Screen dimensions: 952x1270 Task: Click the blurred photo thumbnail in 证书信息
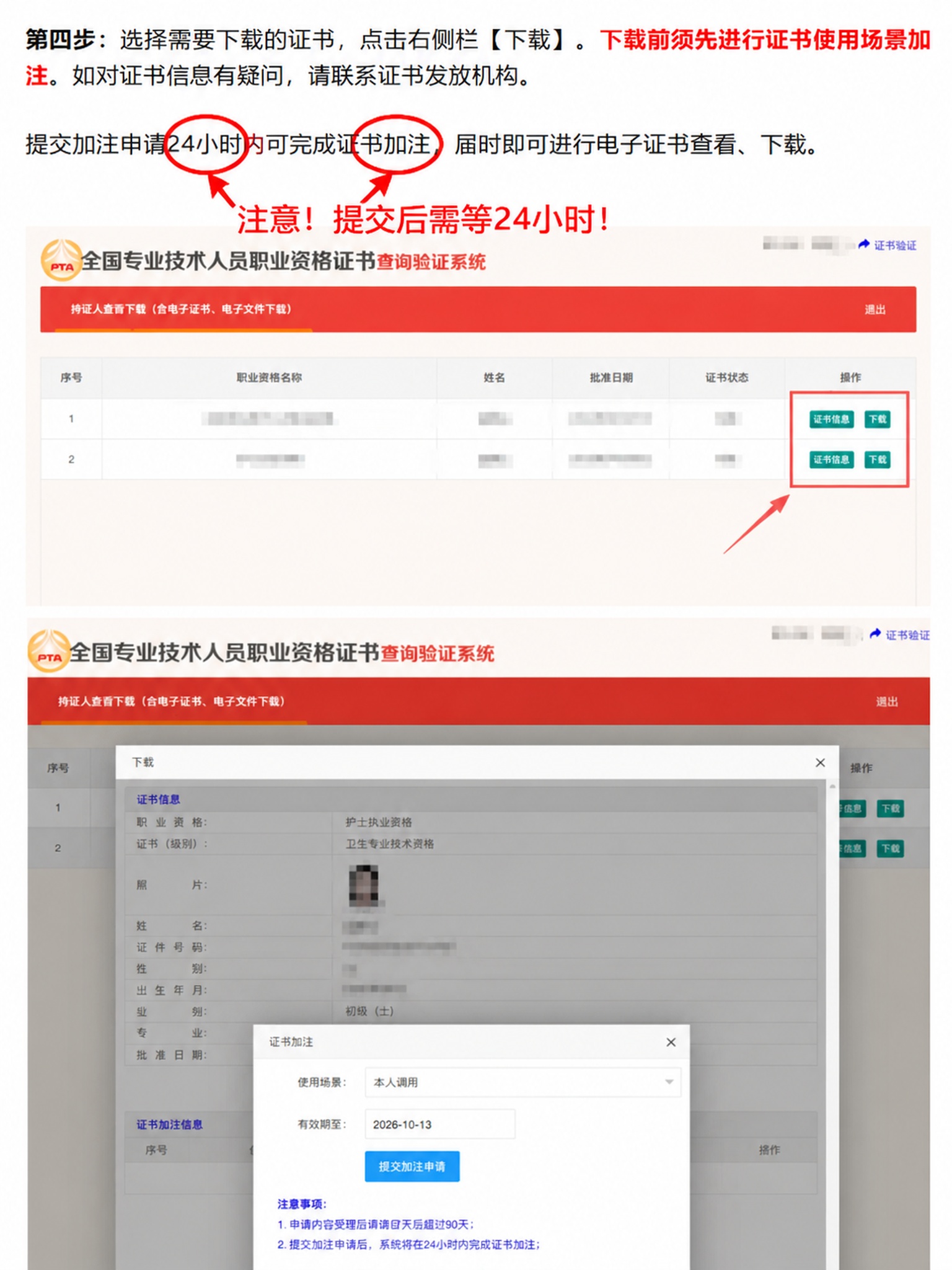tap(364, 885)
